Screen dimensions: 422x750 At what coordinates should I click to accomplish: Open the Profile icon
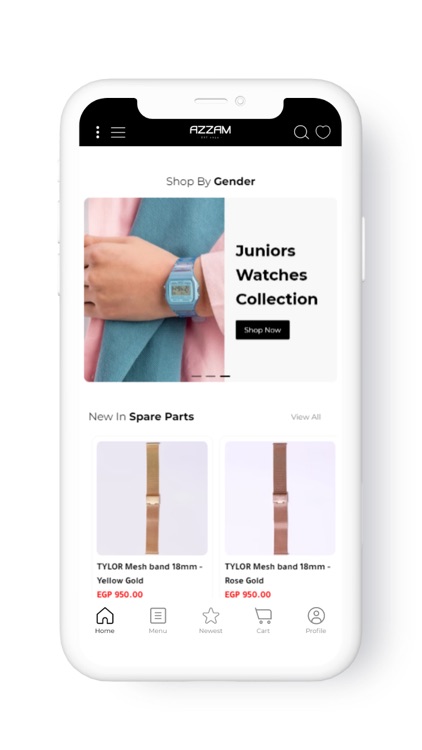pos(316,620)
